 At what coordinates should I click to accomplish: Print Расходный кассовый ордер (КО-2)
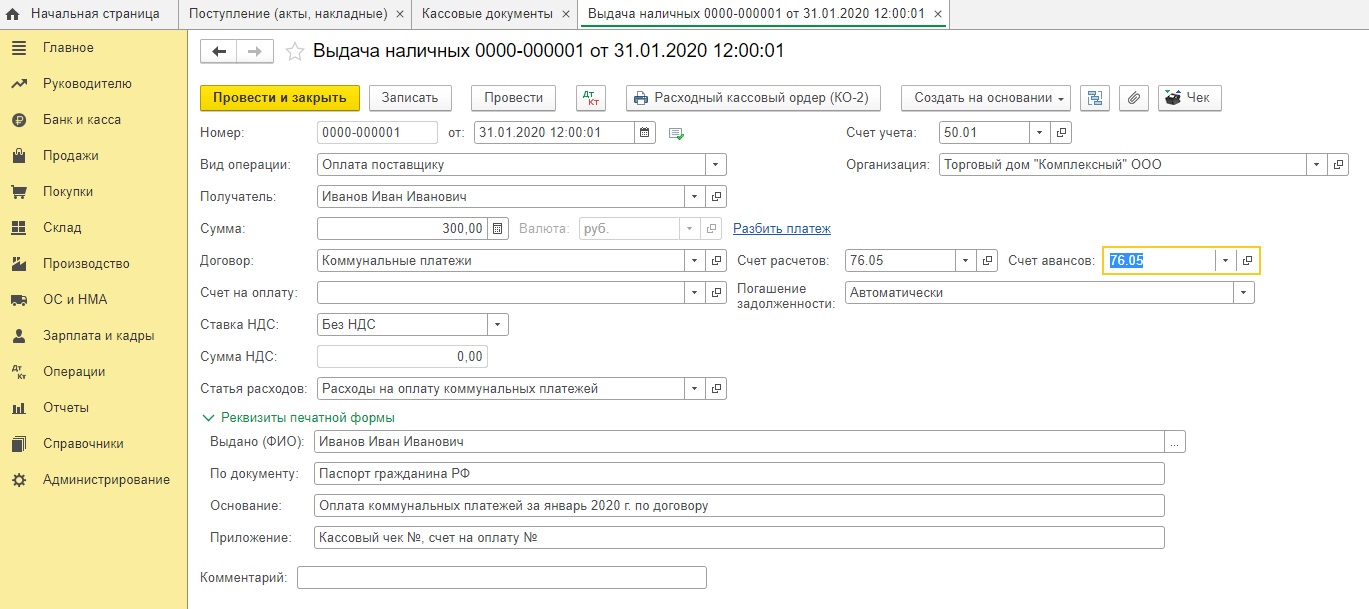pos(753,98)
